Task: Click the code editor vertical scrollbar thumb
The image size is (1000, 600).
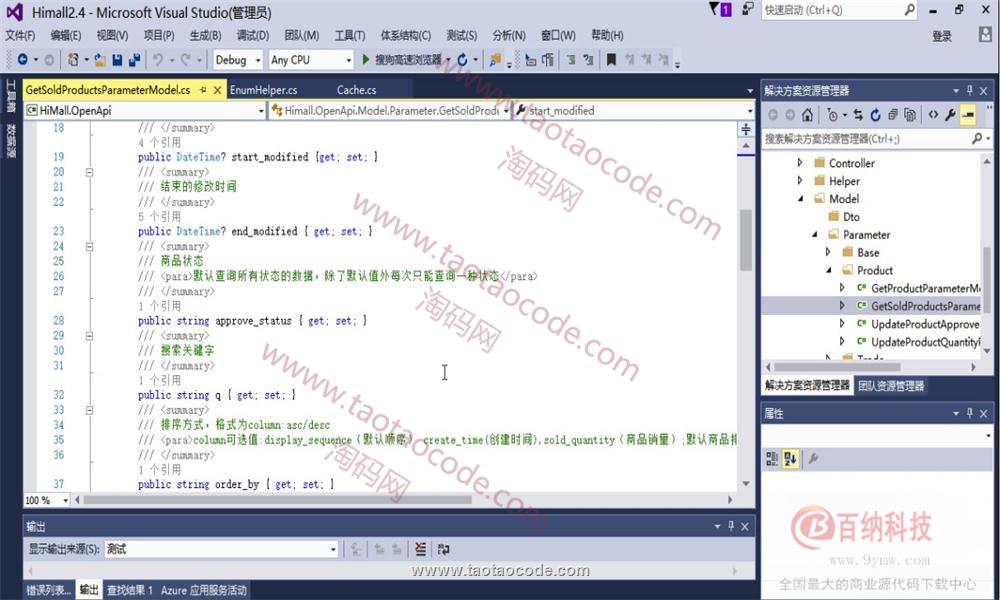Action: click(x=746, y=240)
